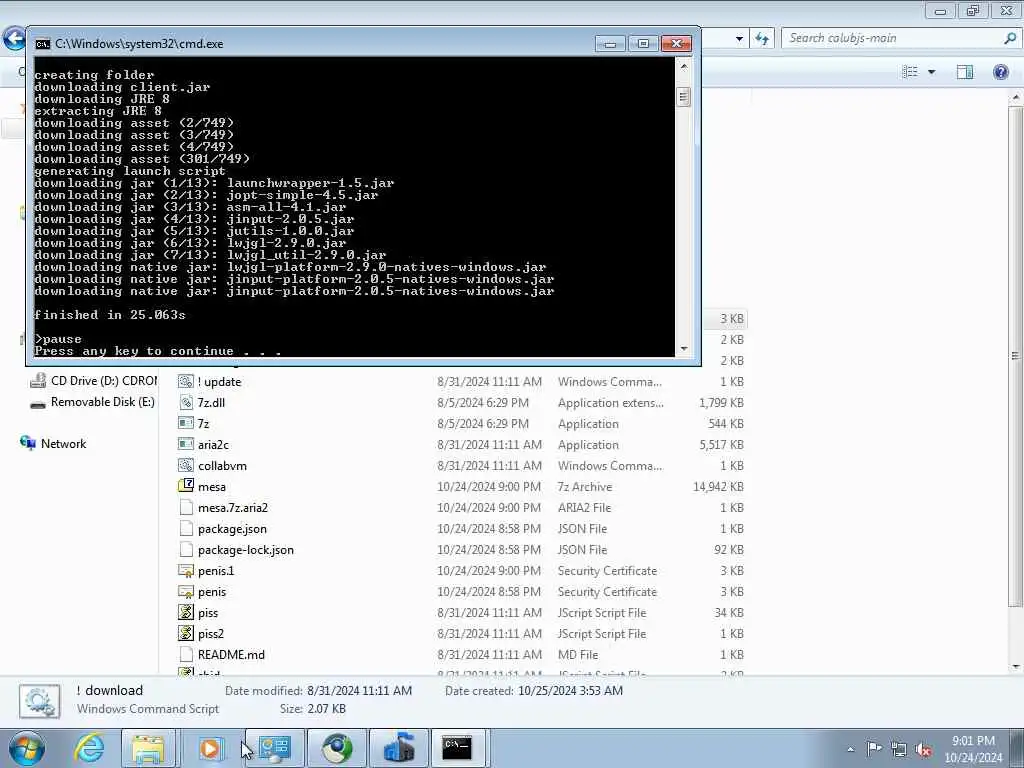
Task: Launch Internet Explorer from the taskbar
Action: point(89,748)
